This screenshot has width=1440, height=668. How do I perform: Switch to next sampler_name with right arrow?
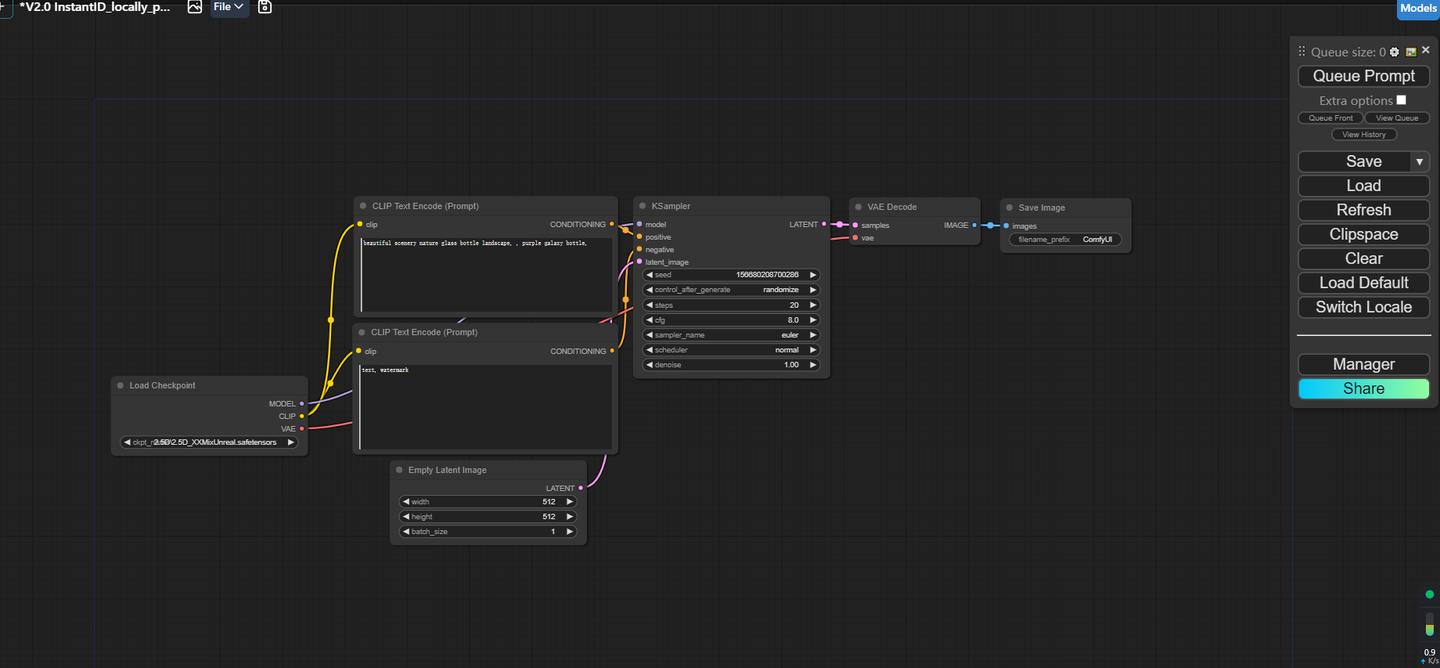[813, 335]
